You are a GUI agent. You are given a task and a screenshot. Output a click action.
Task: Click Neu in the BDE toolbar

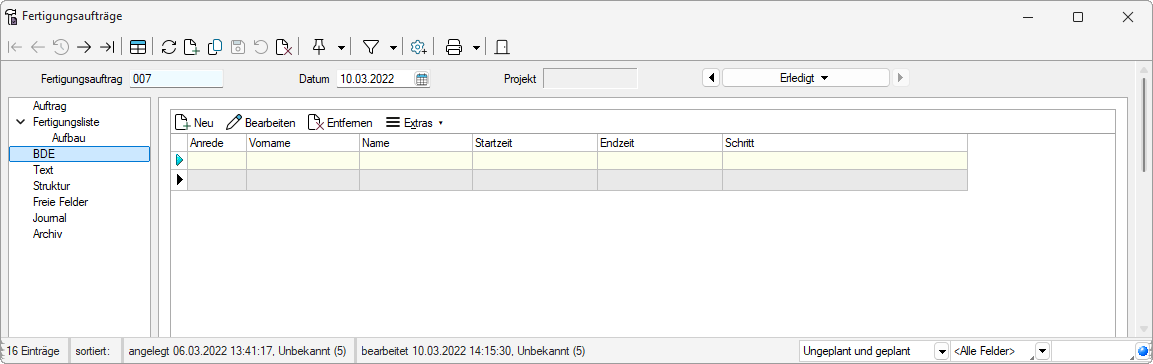(x=194, y=123)
